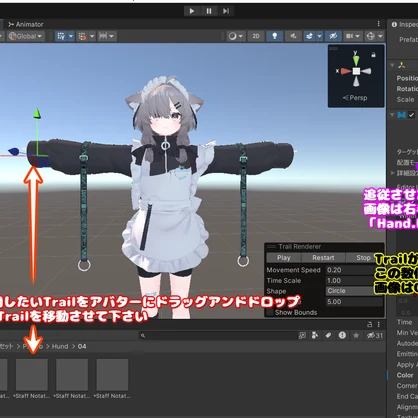This screenshot has width=418, height=418.
Task: Open the Global handle rotation dropdown
Action: 25,36
